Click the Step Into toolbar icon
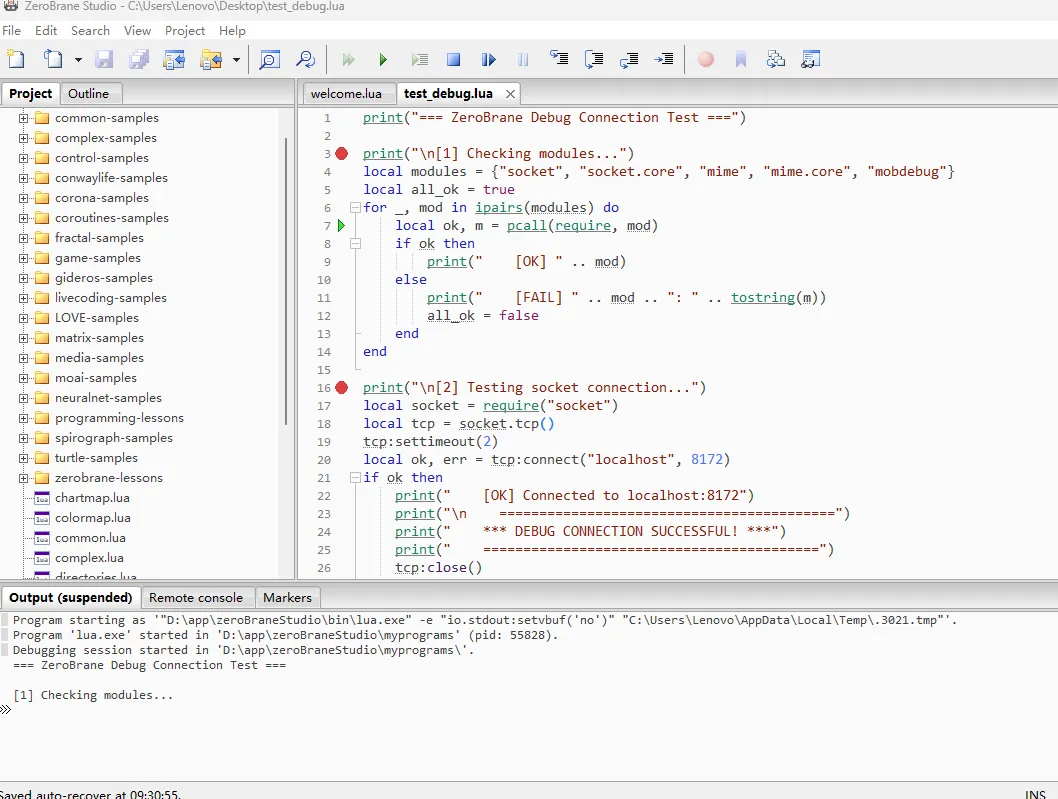Image resolution: width=1058 pixels, height=799 pixels. pyautogui.click(x=559, y=60)
